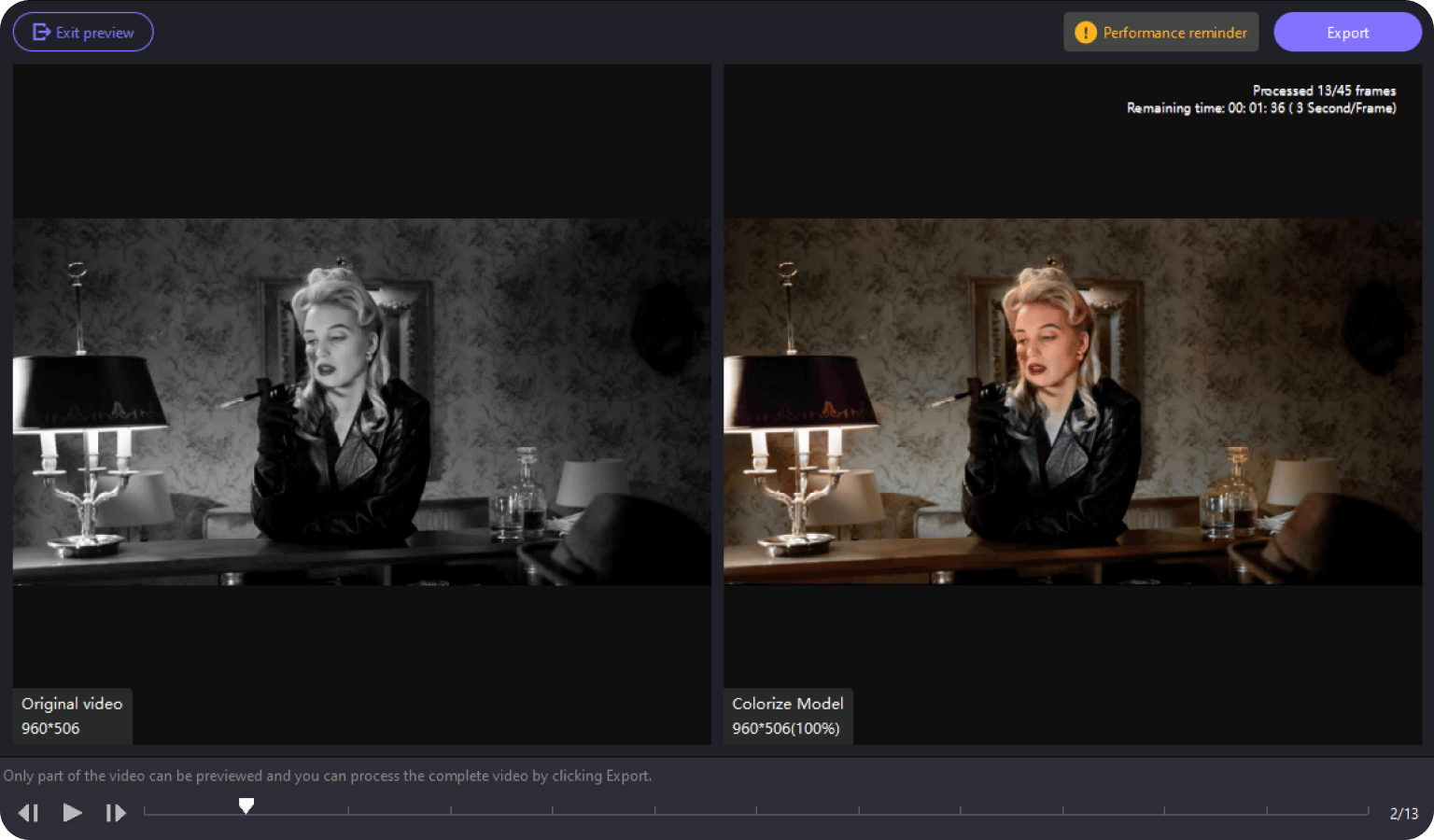Image resolution: width=1434 pixels, height=840 pixels.
Task: Open the Performance reminder notice
Action: click(1160, 33)
